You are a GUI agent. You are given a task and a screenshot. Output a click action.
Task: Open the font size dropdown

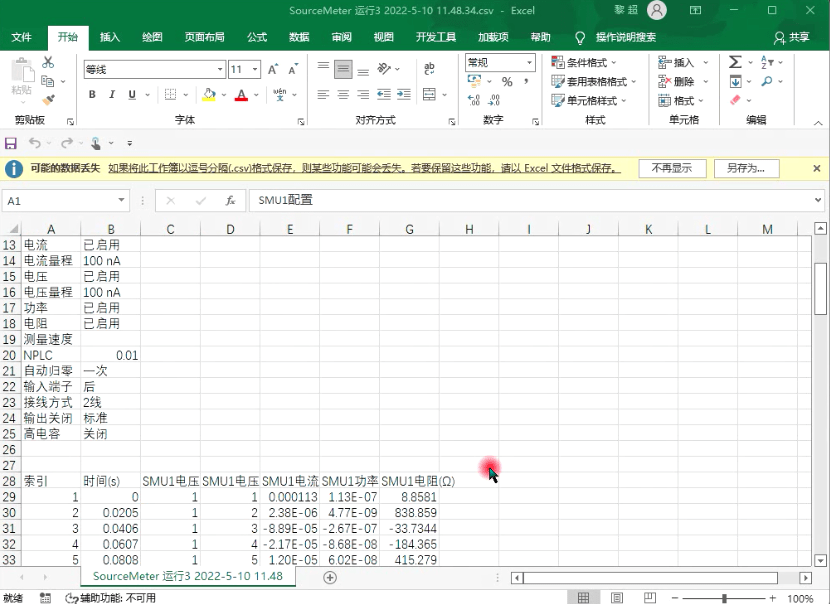[255, 69]
